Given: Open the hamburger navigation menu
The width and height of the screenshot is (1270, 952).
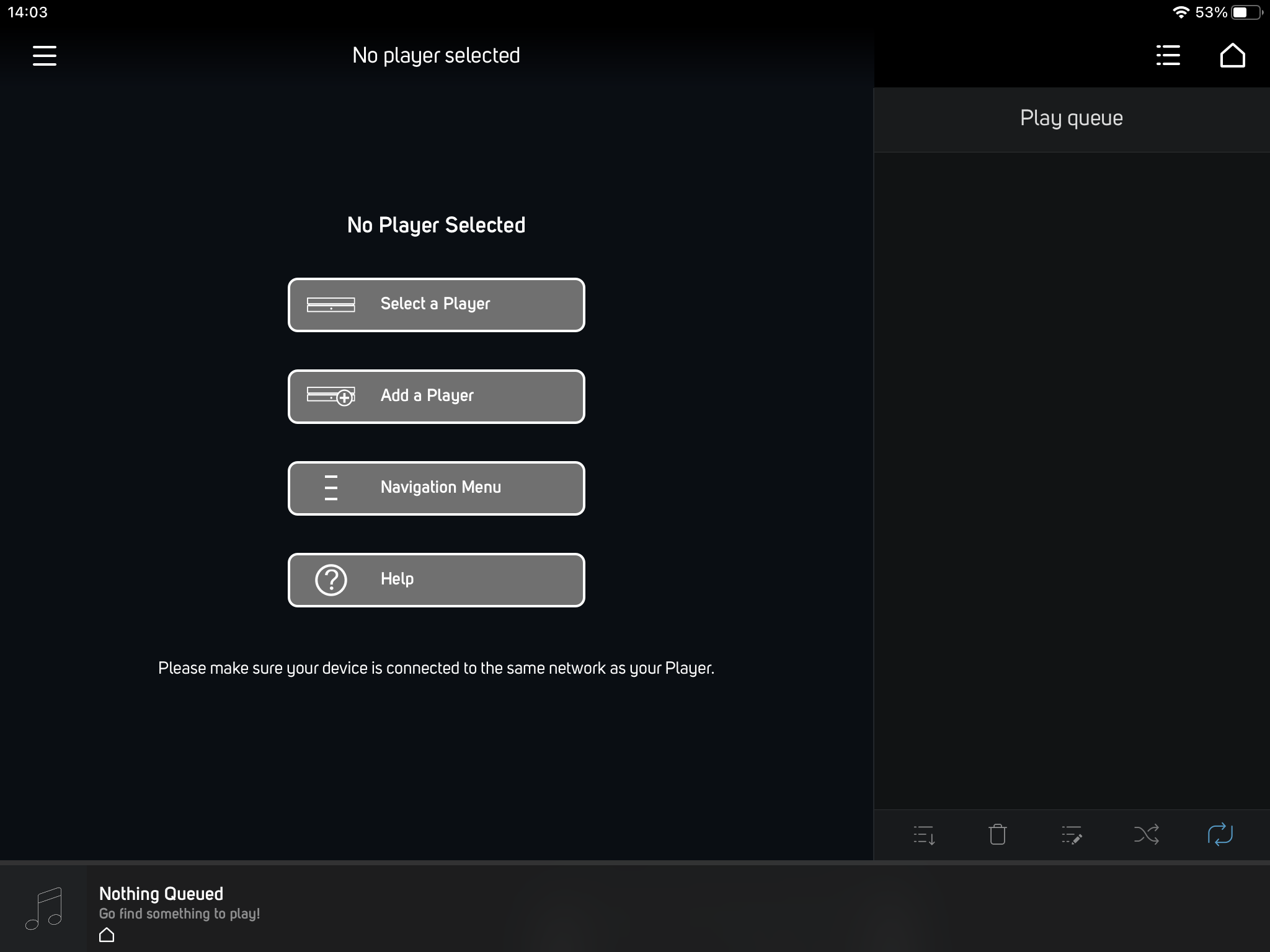Looking at the screenshot, I should tap(45, 56).
